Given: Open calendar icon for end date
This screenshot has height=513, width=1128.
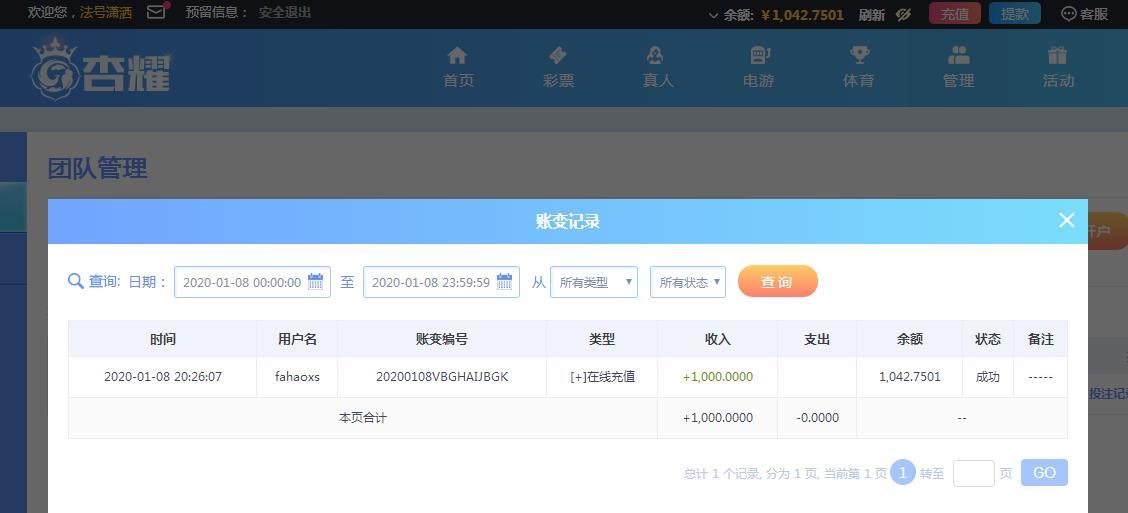Looking at the screenshot, I should click(504, 281).
